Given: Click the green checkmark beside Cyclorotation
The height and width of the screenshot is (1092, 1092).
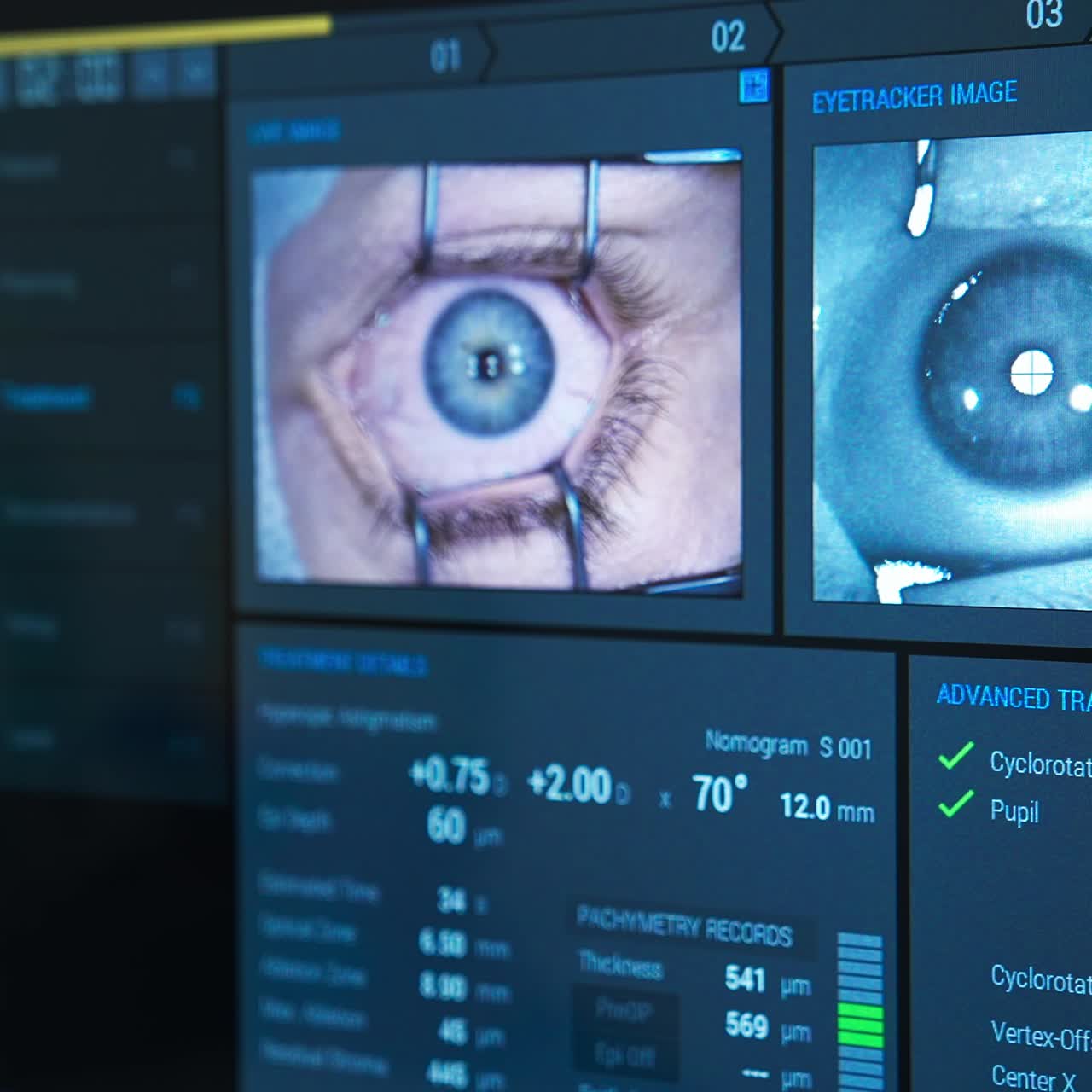Looking at the screenshot, I should click(955, 755).
